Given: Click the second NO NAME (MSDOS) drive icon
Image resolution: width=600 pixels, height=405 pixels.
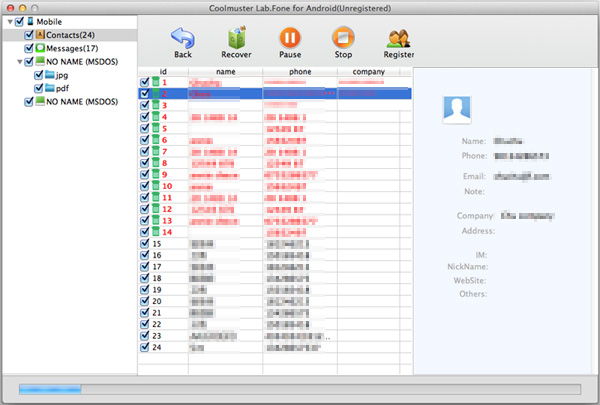Looking at the screenshot, I should [40, 101].
